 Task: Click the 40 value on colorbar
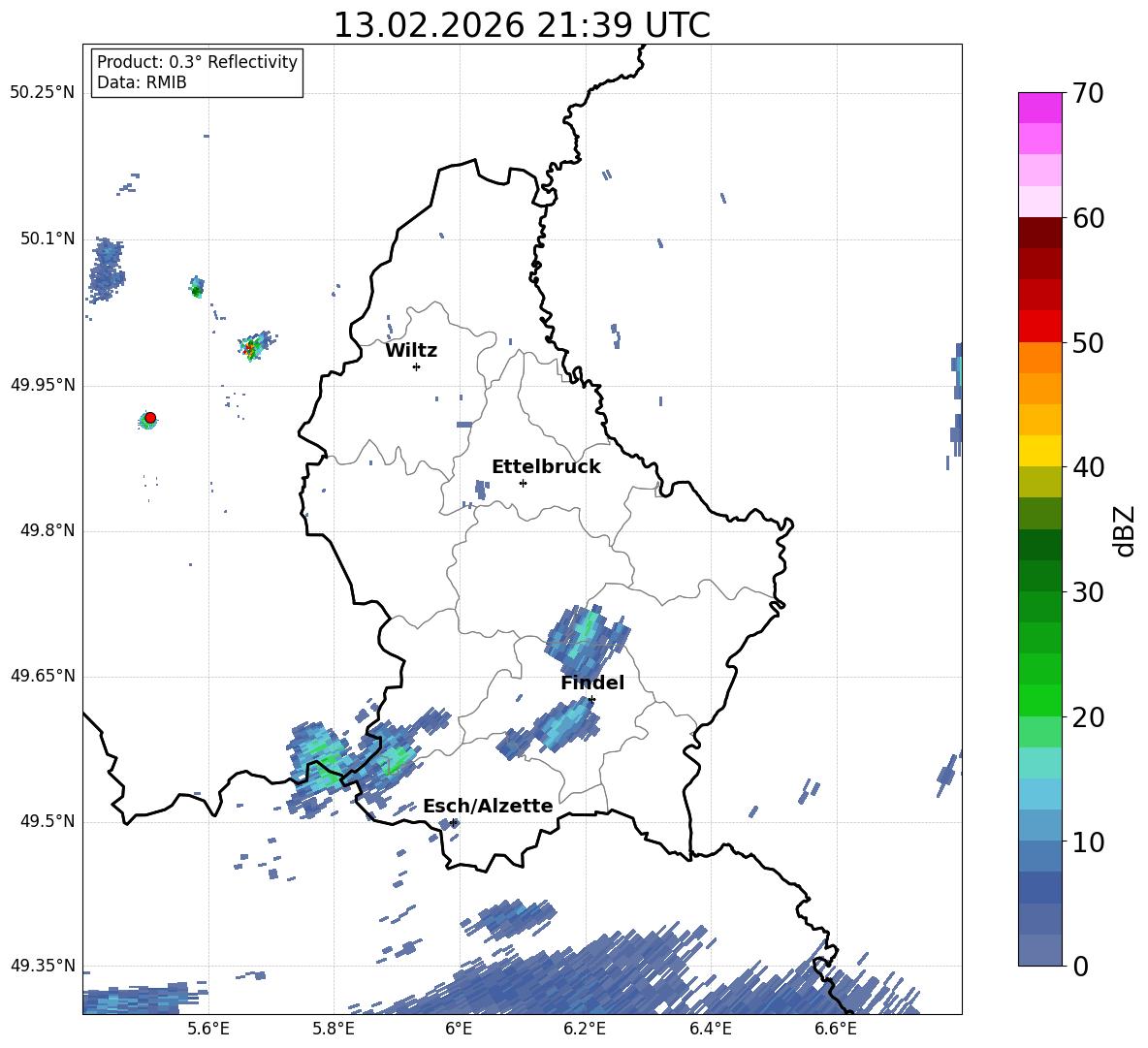1088,467
